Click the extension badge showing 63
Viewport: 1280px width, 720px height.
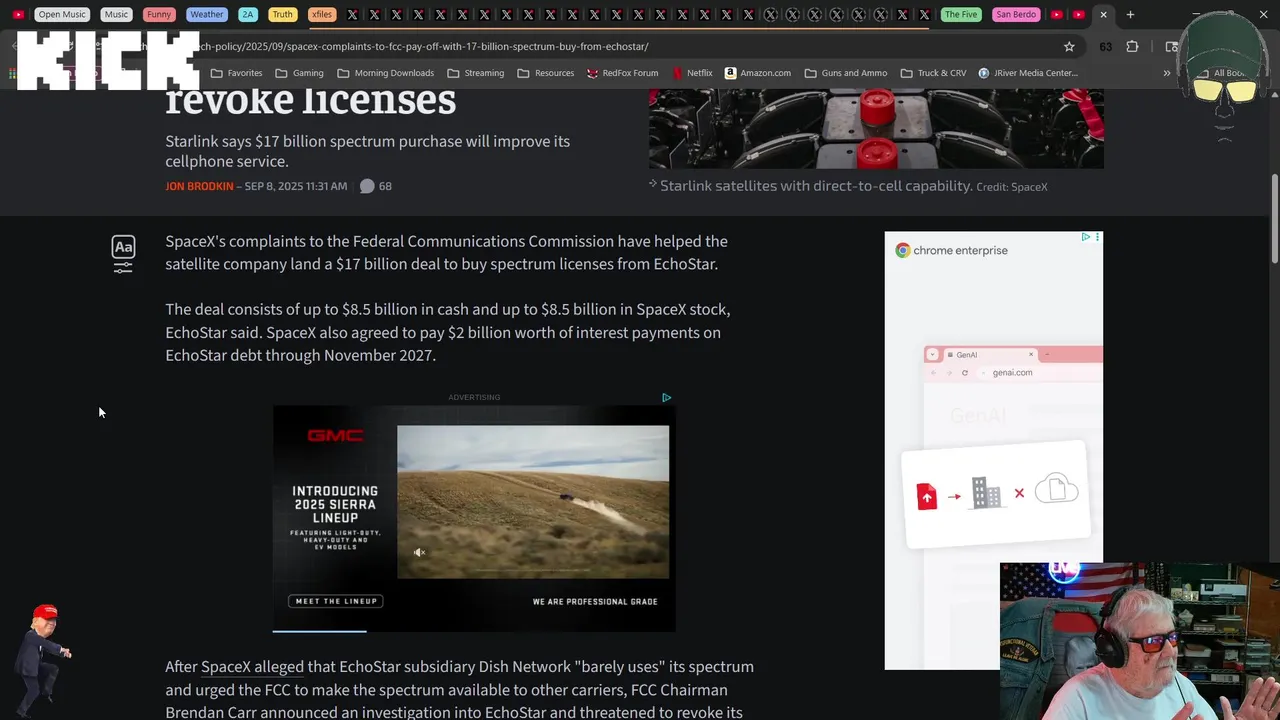pos(1105,47)
